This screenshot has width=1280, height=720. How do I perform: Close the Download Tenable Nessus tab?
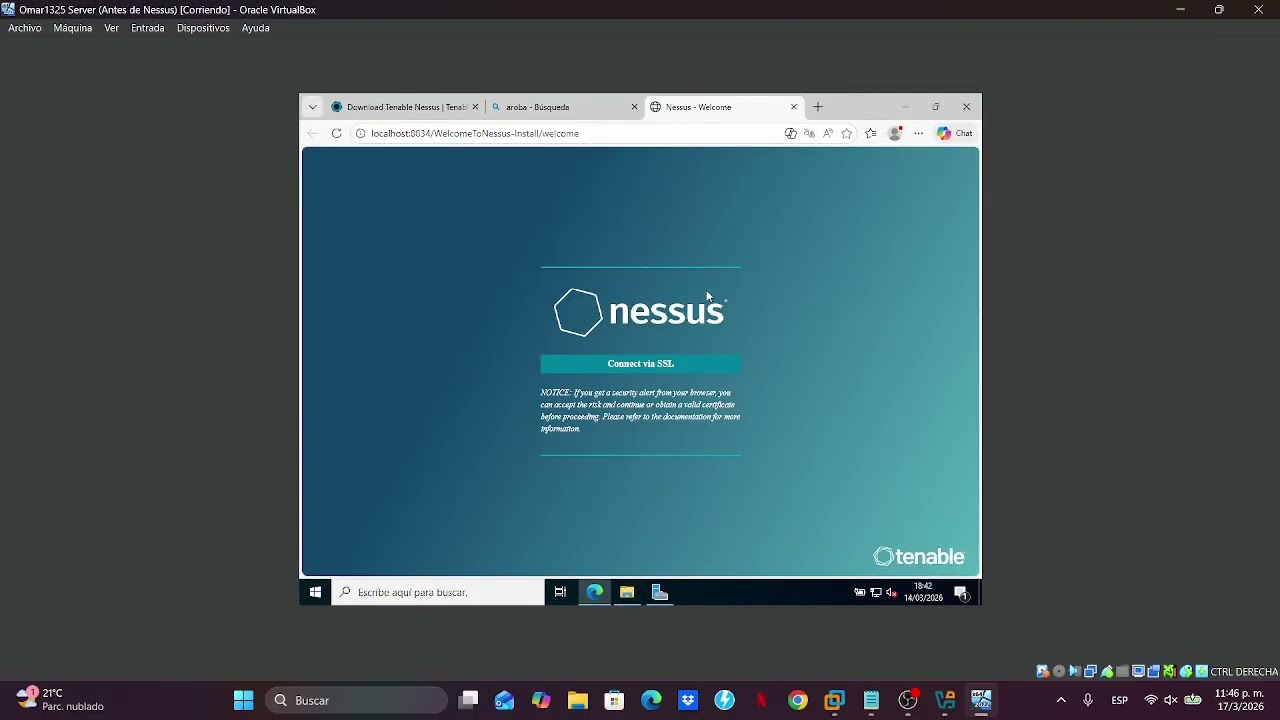point(475,107)
